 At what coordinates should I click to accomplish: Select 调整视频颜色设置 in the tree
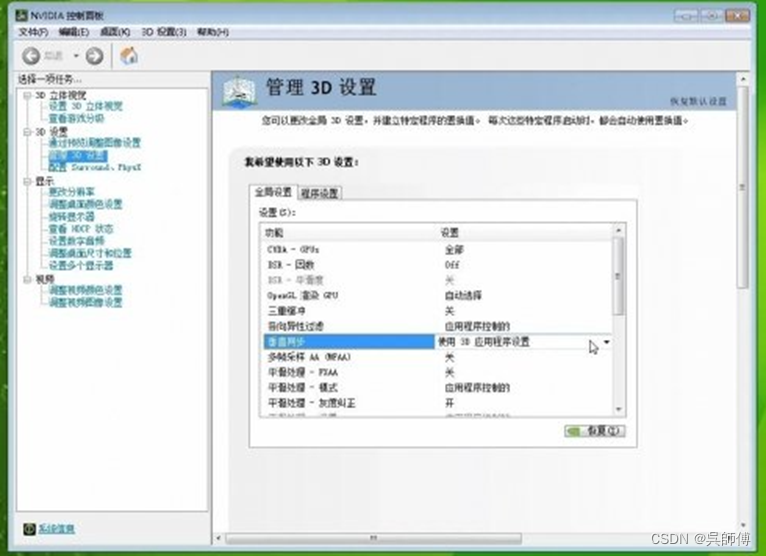tap(85, 290)
